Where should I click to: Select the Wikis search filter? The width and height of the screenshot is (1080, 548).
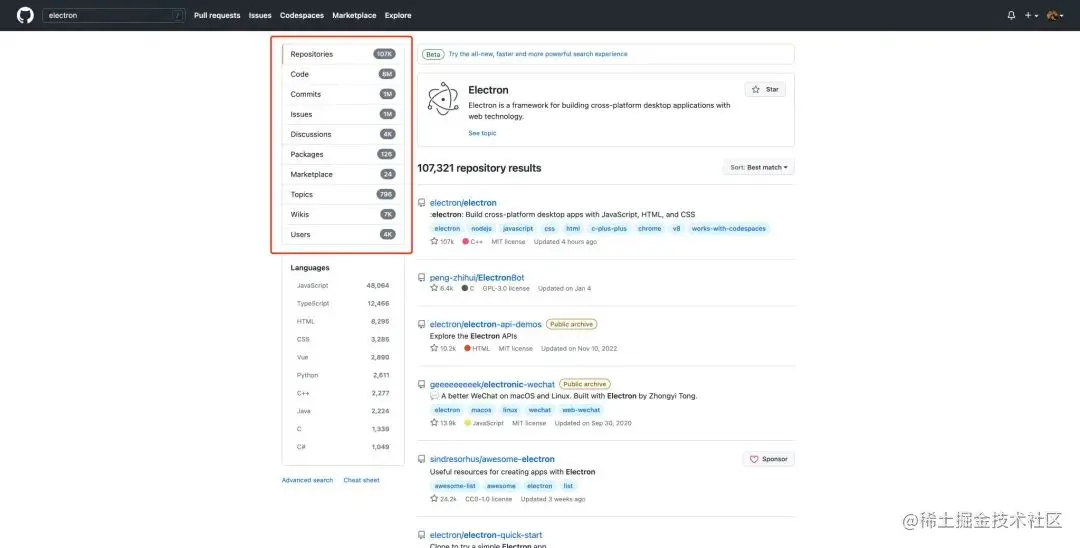point(343,214)
